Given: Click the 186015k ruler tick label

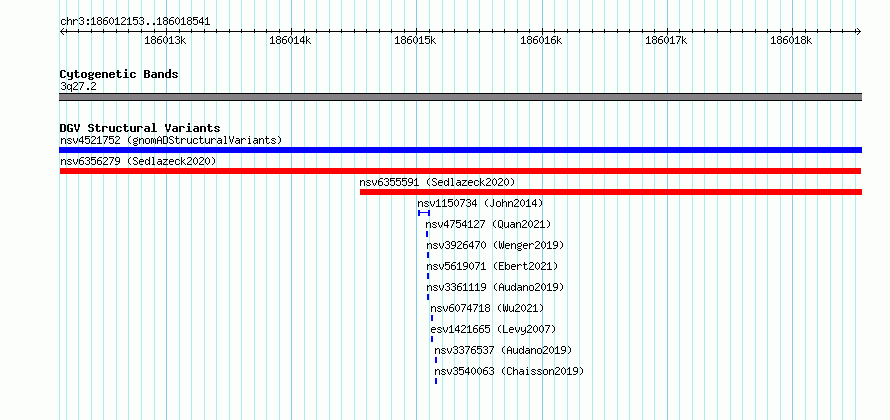Looking at the screenshot, I should click(415, 40).
